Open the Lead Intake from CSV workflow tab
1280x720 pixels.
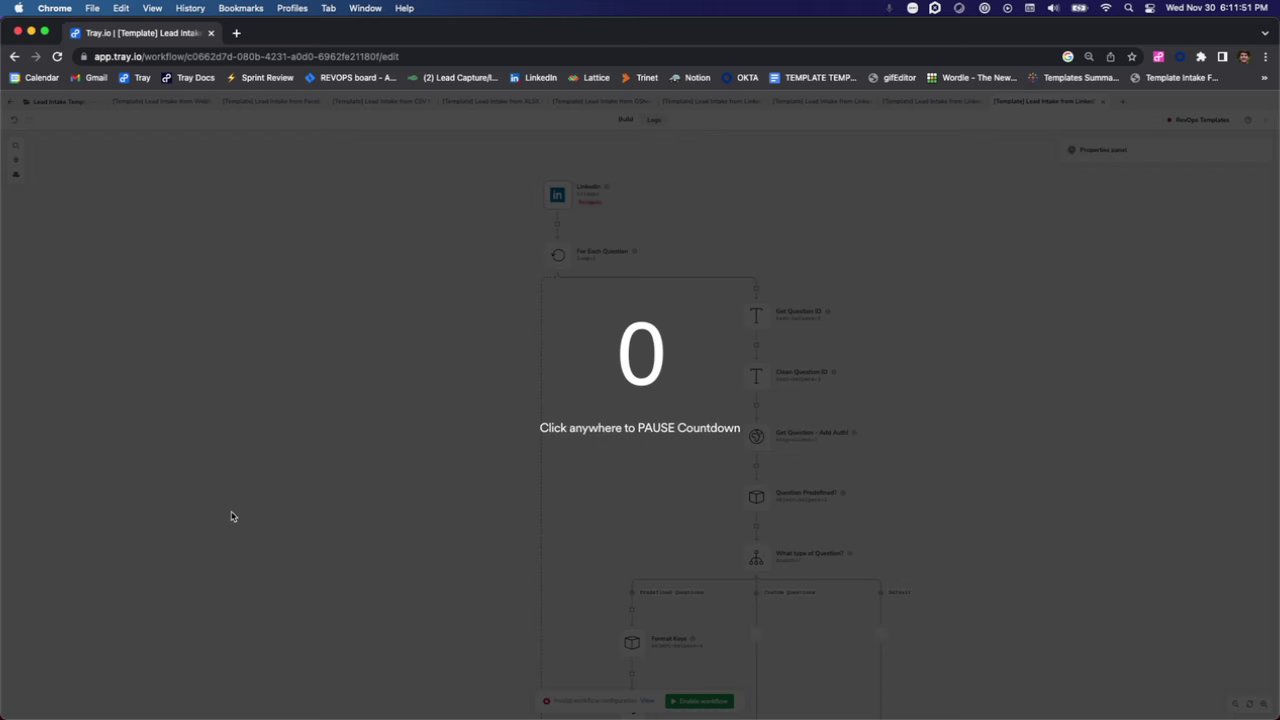tap(381, 101)
